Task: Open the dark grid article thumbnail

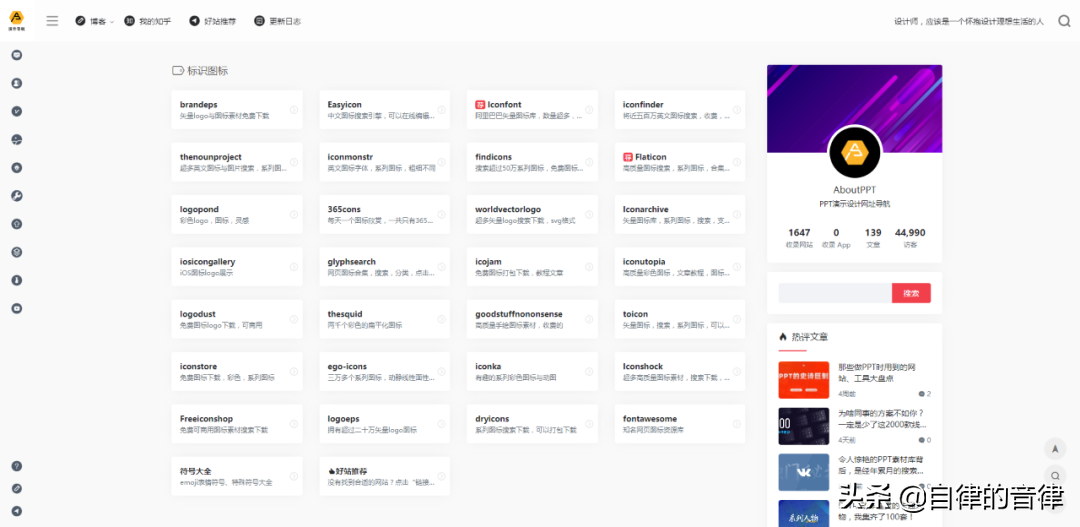Action: point(804,426)
